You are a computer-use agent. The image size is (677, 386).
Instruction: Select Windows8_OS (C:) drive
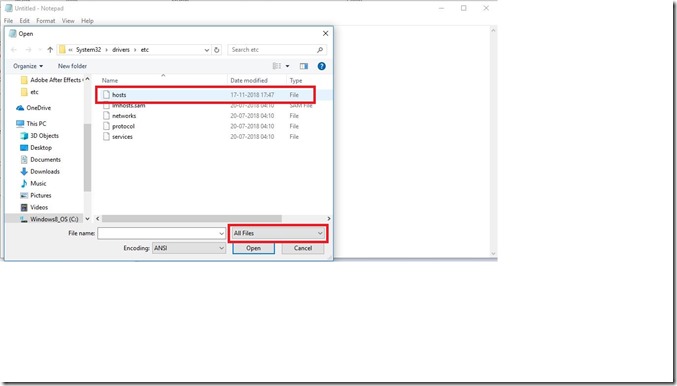(49, 219)
